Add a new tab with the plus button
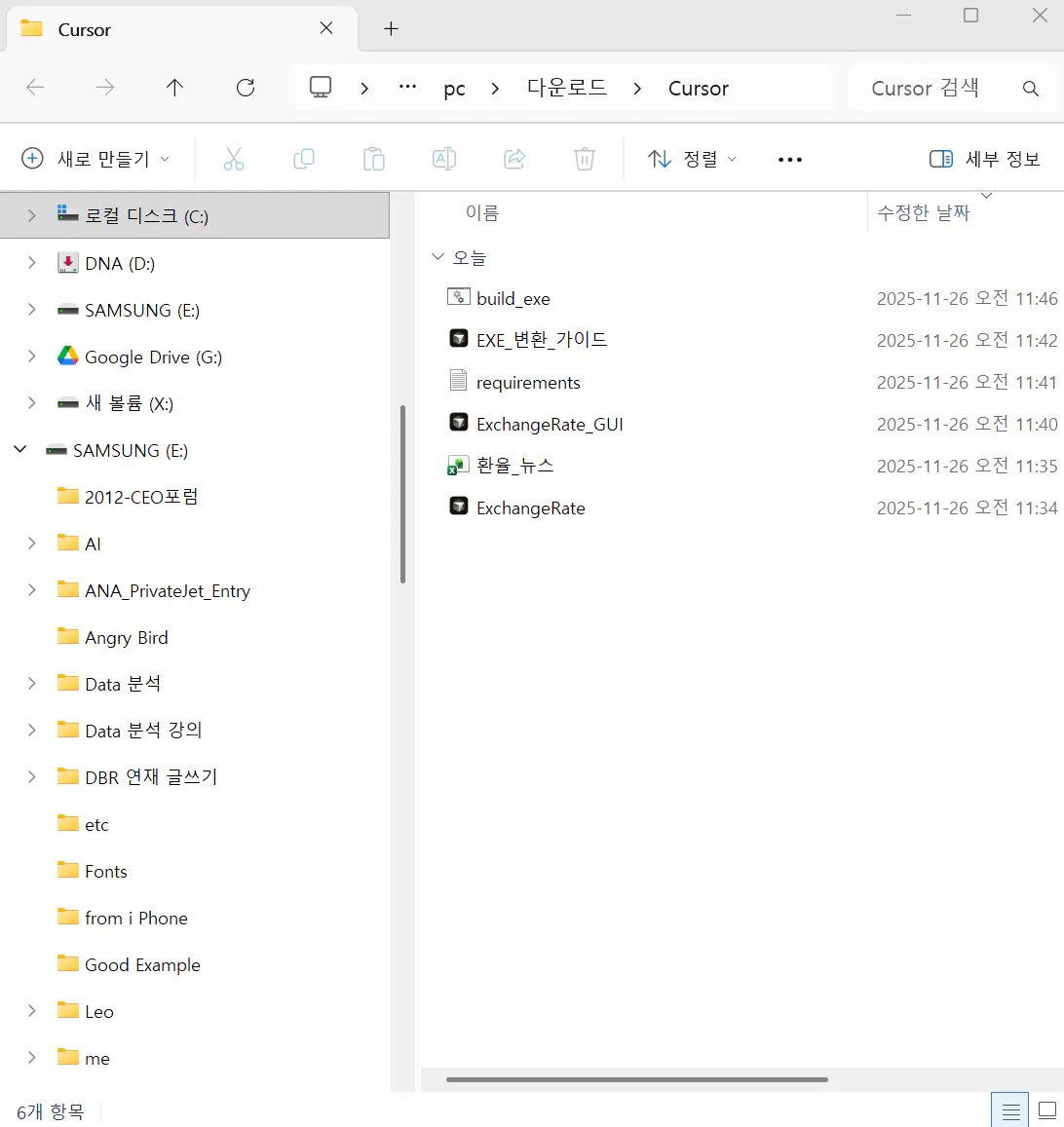The height and width of the screenshot is (1127, 1064). pos(391,29)
